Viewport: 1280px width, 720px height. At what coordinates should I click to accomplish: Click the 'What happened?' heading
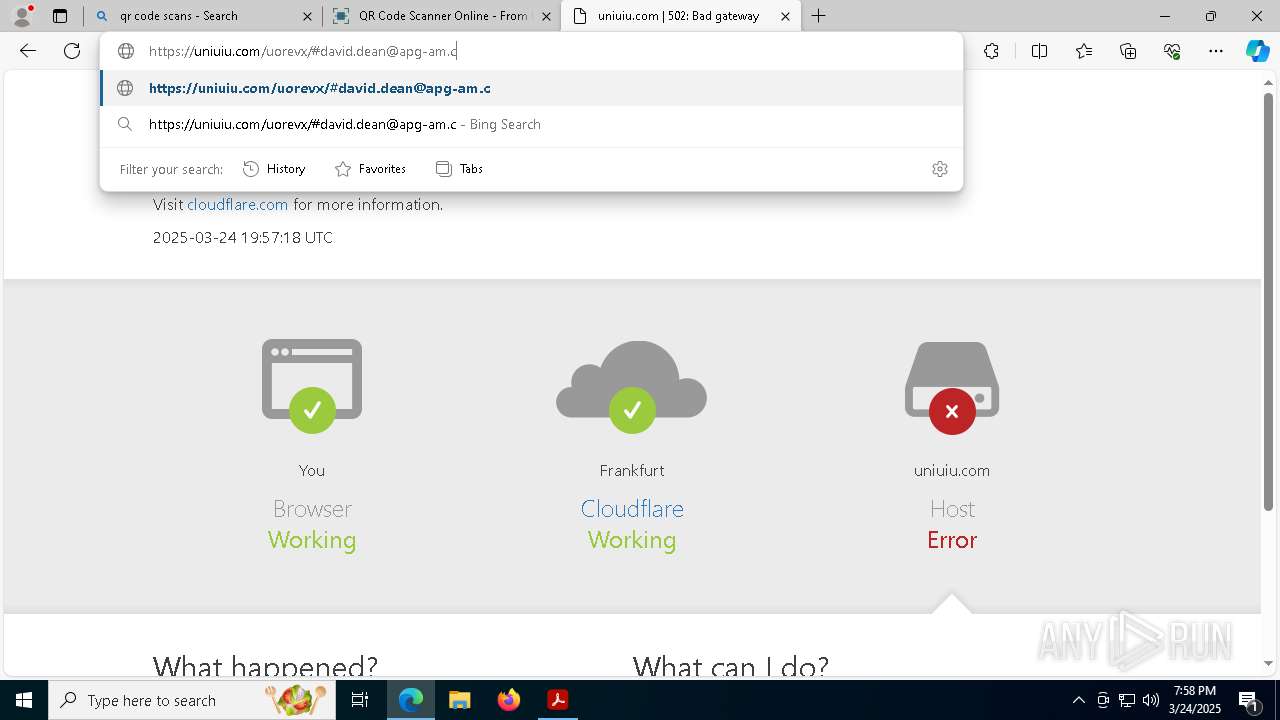click(265, 666)
